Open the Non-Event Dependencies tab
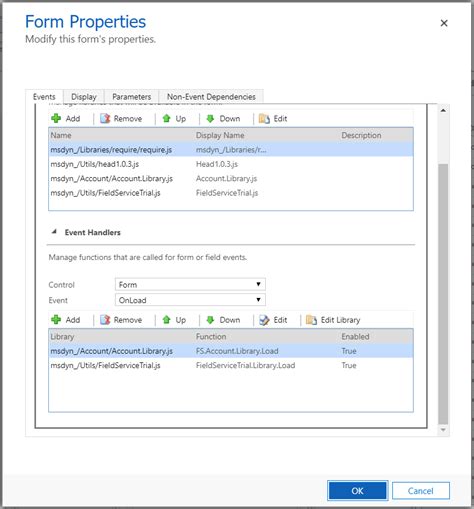This screenshot has width=474, height=509. [211, 97]
